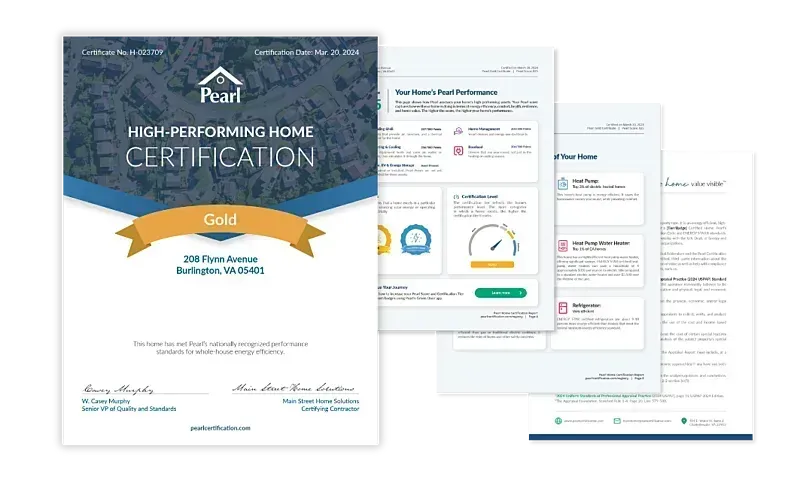The image size is (800, 480).
Task: Click the Certification Level gauge needle
Action: 496,245
